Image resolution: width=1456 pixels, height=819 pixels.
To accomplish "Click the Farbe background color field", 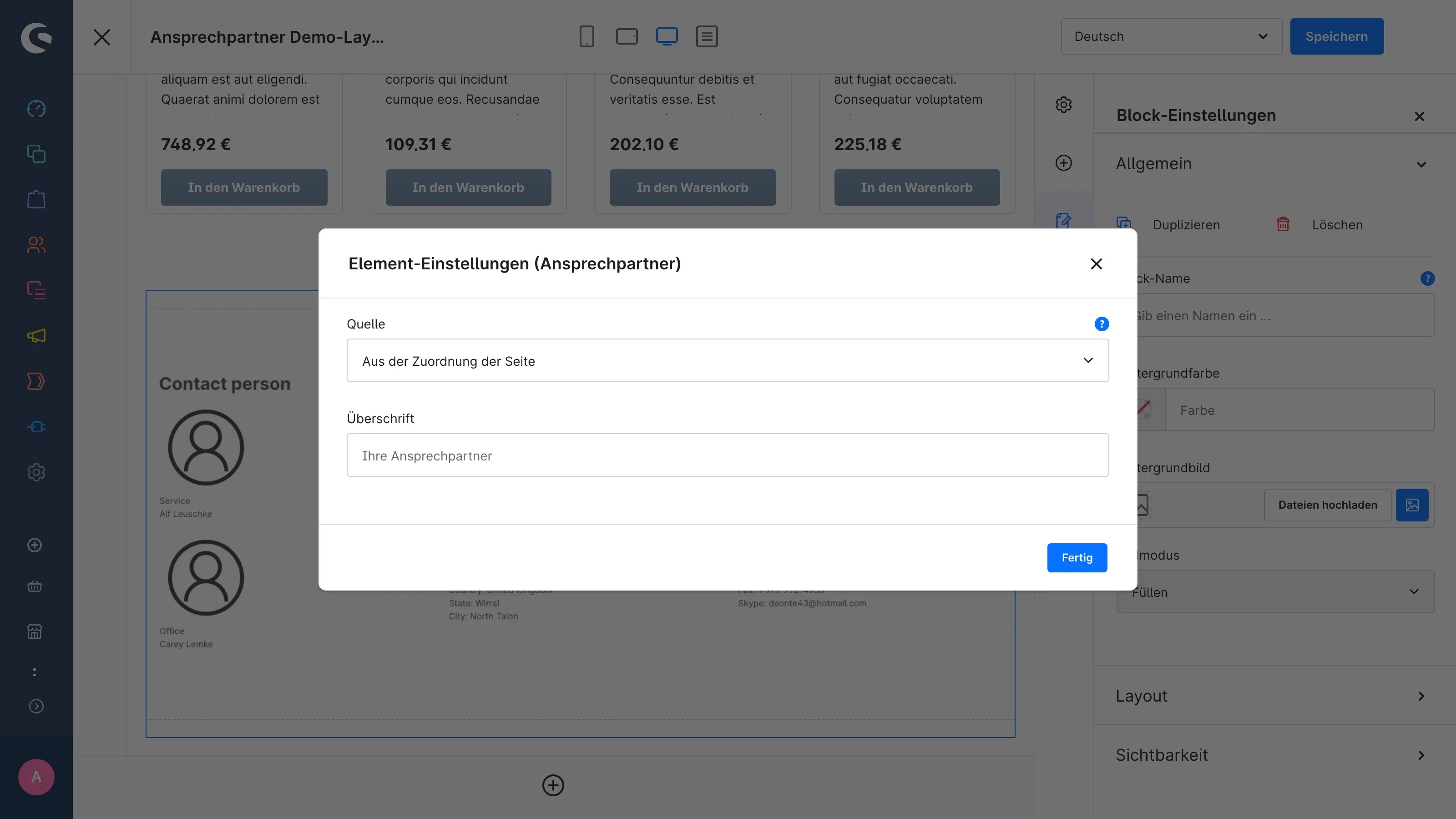I will pyautogui.click(x=1299, y=410).
